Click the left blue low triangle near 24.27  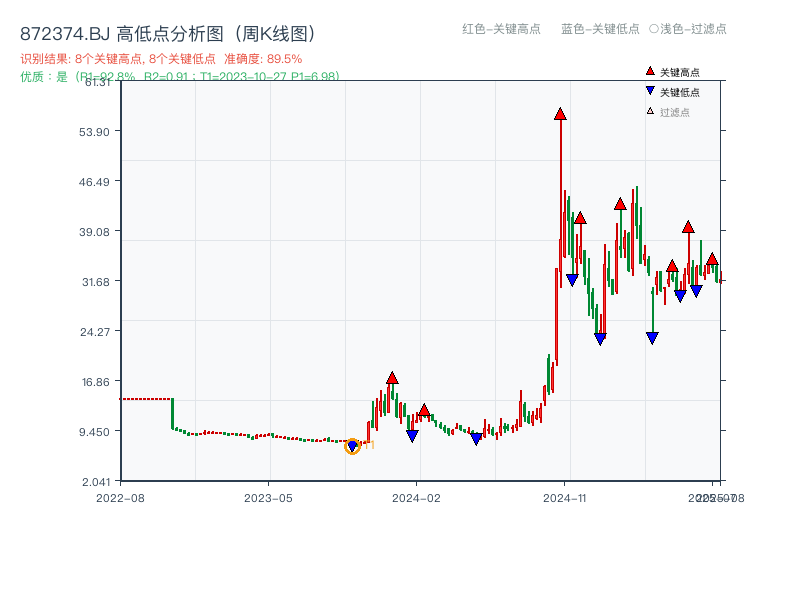coord(600,339)
